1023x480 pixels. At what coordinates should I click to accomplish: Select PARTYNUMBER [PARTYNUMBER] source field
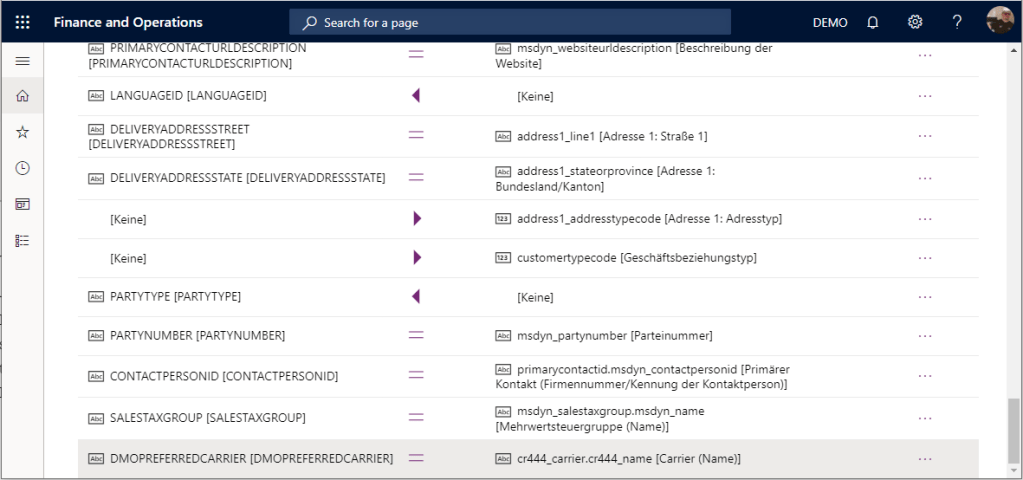pyautogui.click(x=198, y=336)
